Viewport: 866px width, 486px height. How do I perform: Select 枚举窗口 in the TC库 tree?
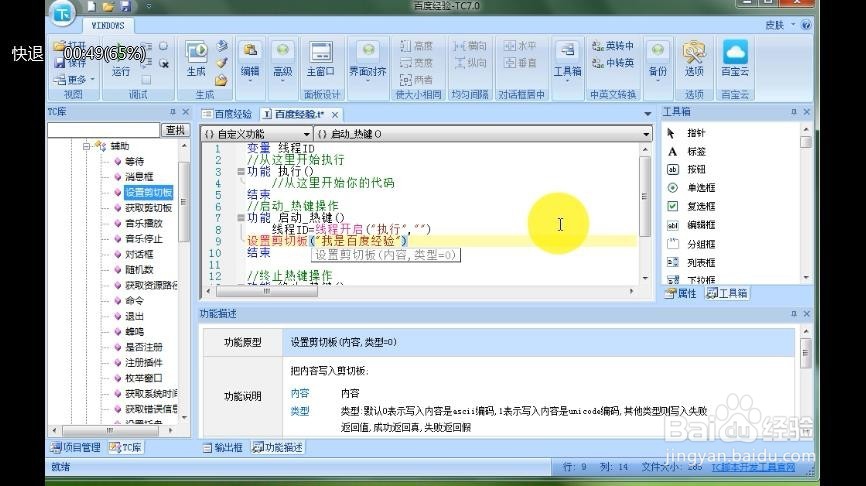[x=143, y=378]
